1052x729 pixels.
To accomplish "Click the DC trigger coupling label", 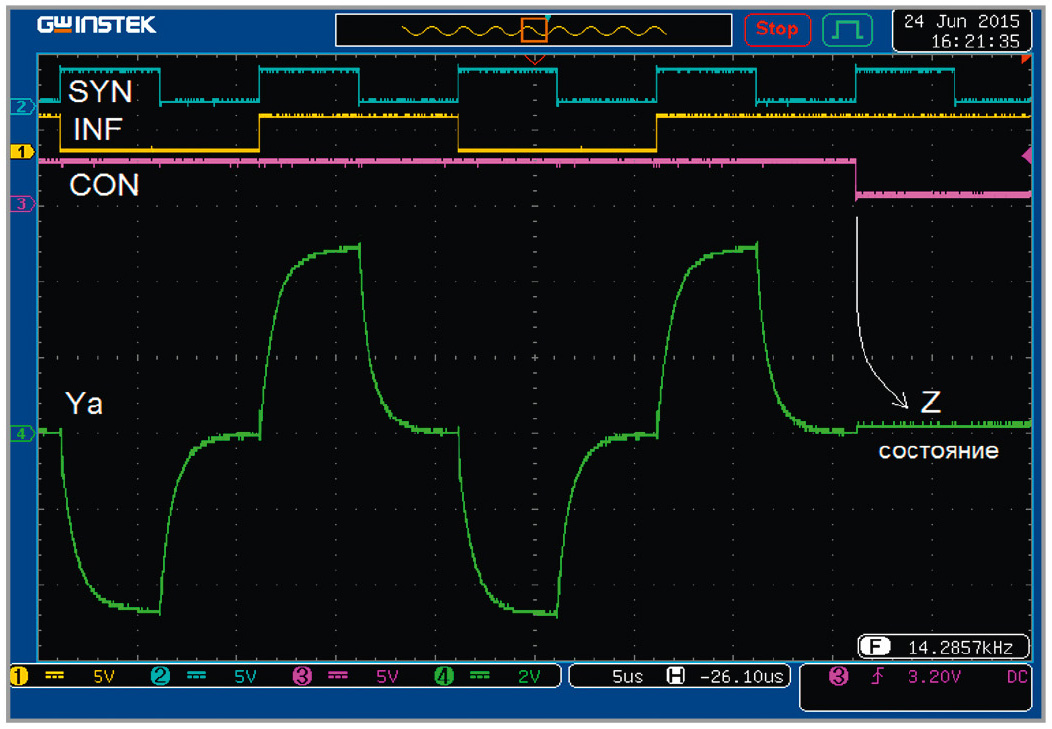I will click(x=1017, y=677).
